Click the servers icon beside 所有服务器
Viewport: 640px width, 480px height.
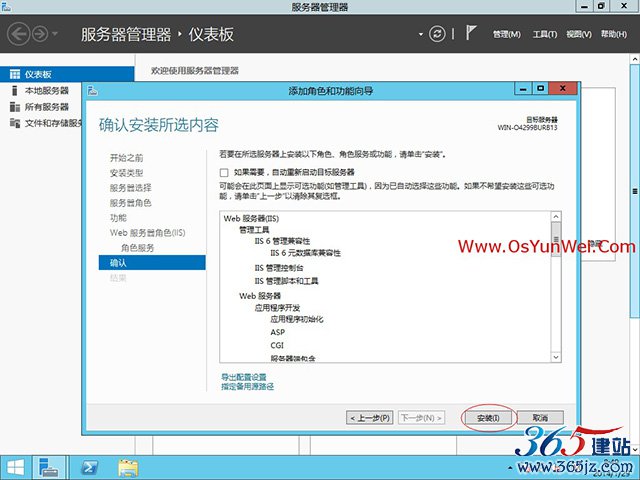point(15,107)
